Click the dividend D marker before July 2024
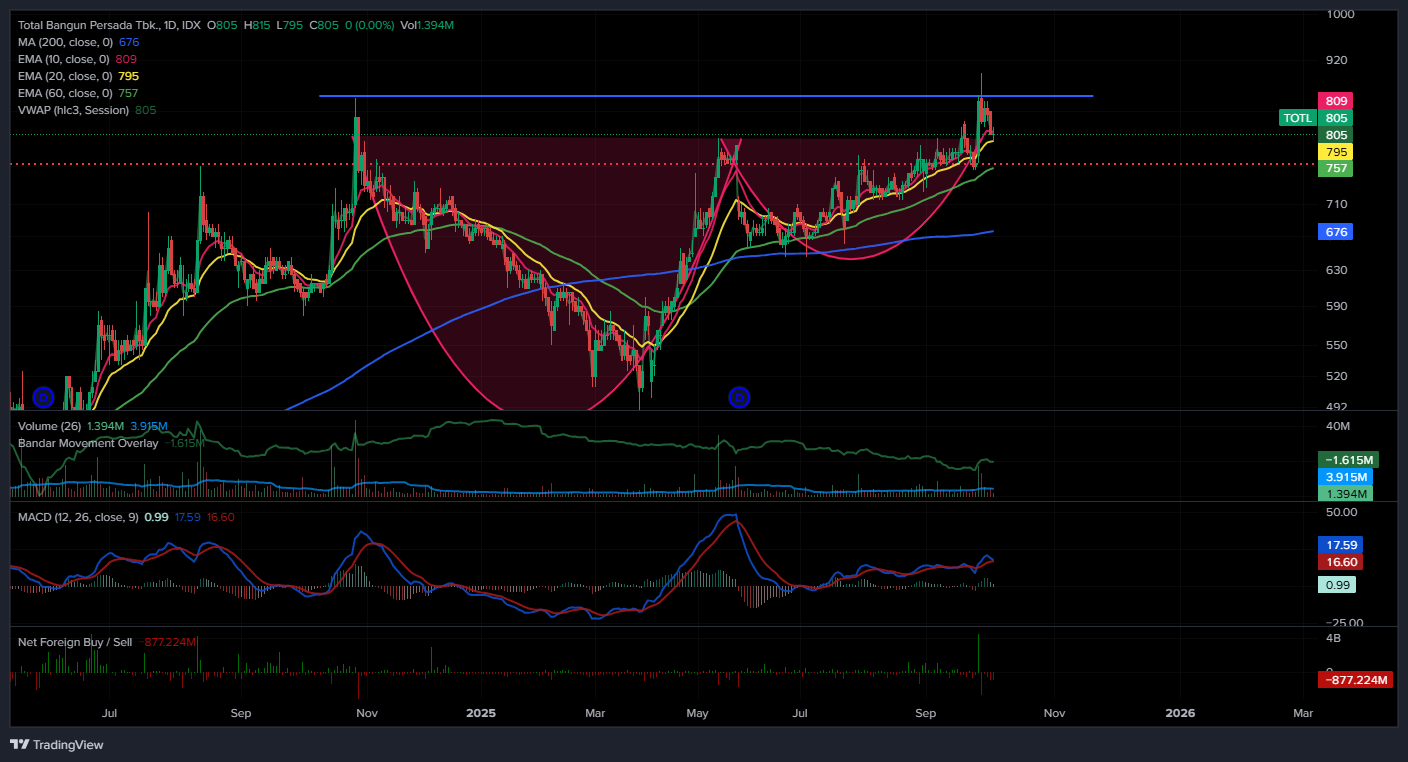 click(x=43, y=398)
